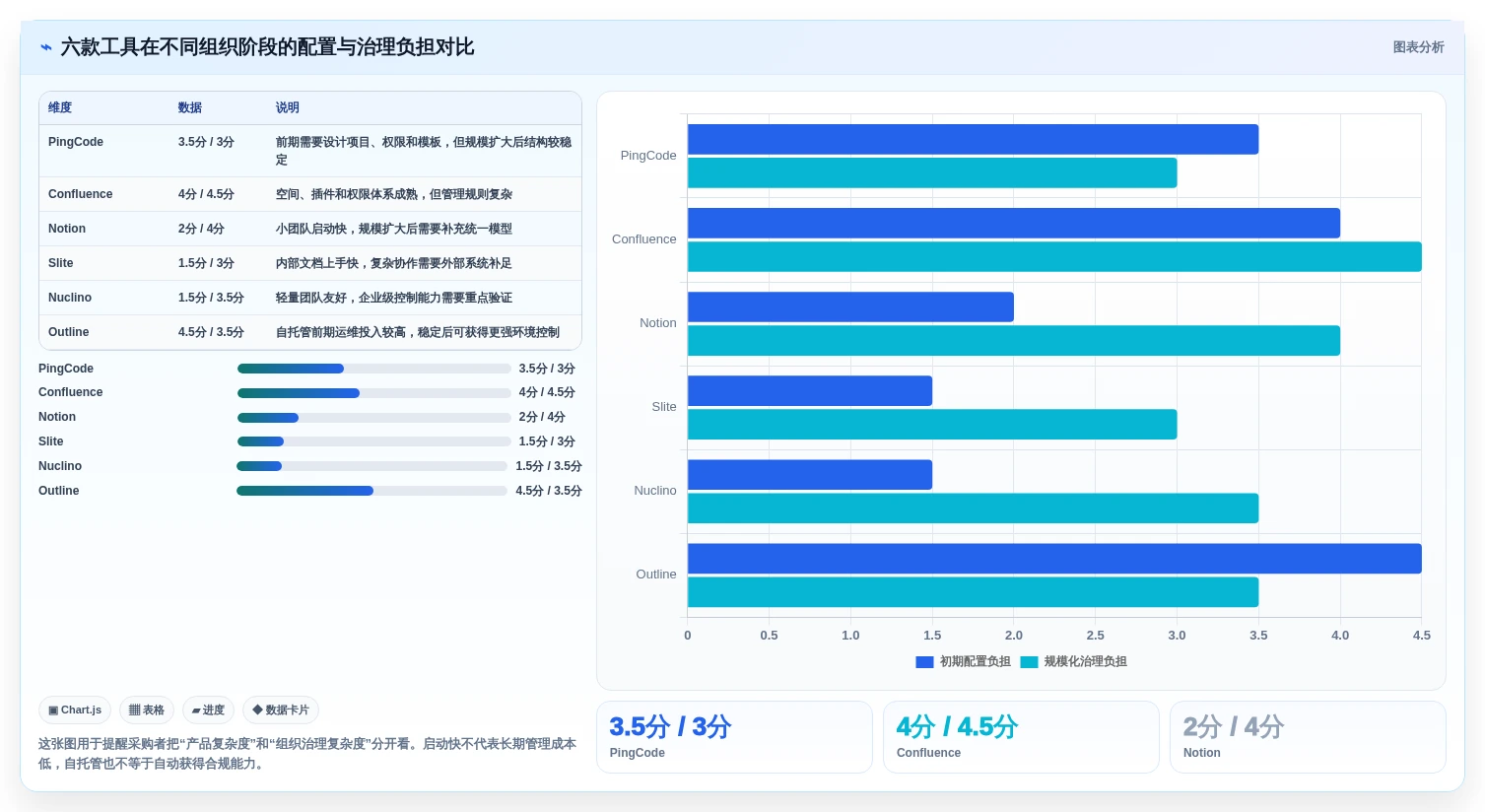Click Nuclino cyan governance bar in chart
1485x812 pixels.
[973, 507]
